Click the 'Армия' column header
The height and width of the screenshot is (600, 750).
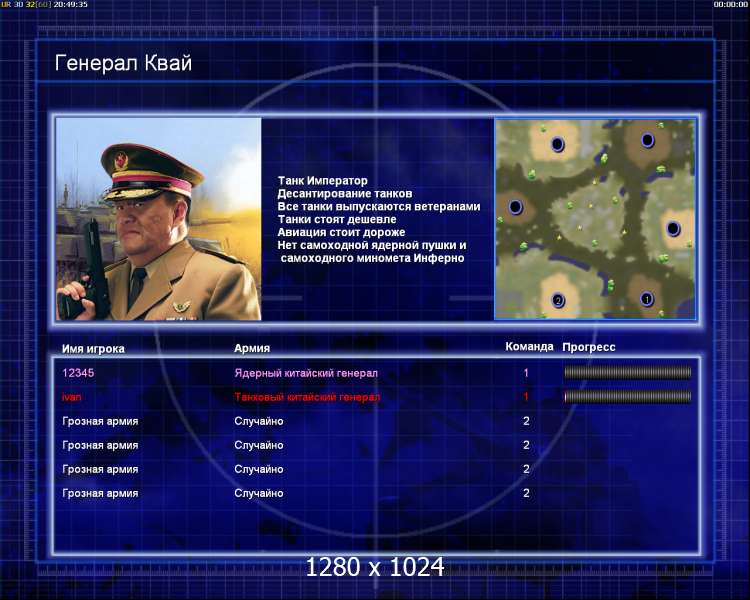(x=252, y=348)
